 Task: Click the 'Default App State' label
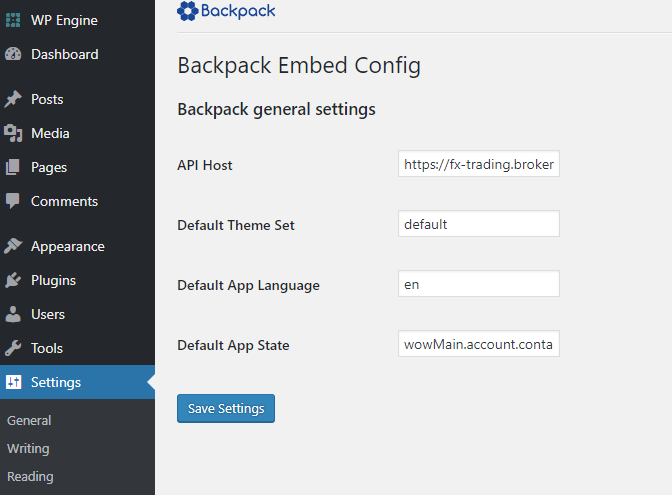pyautogui.click(x=234, y=345)
